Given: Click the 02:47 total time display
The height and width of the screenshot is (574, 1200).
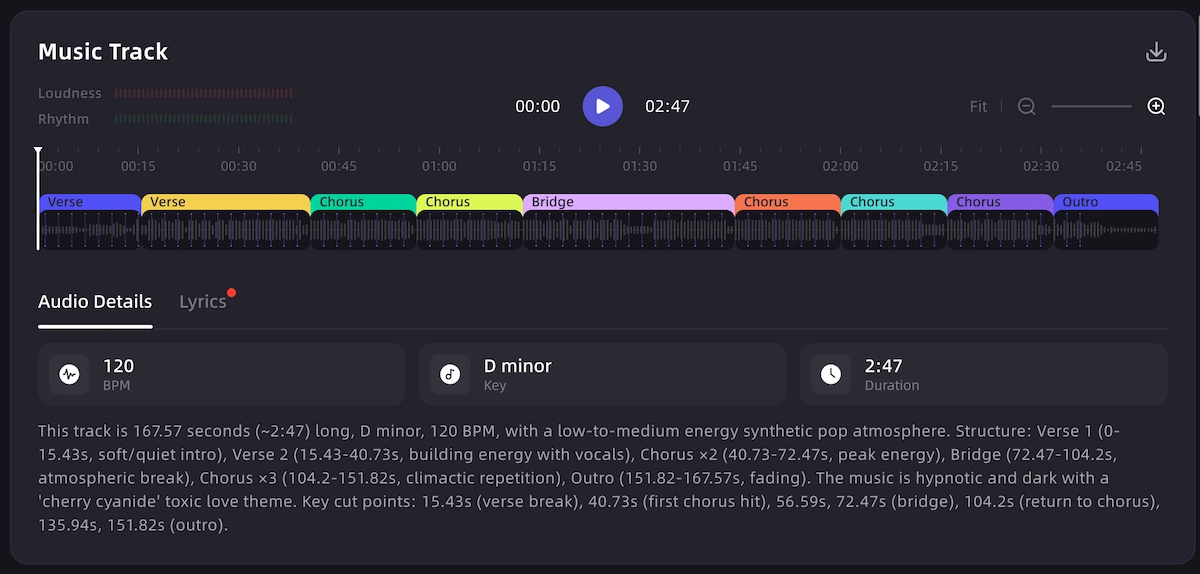Looking at the screenshot, I should (667, 106).
